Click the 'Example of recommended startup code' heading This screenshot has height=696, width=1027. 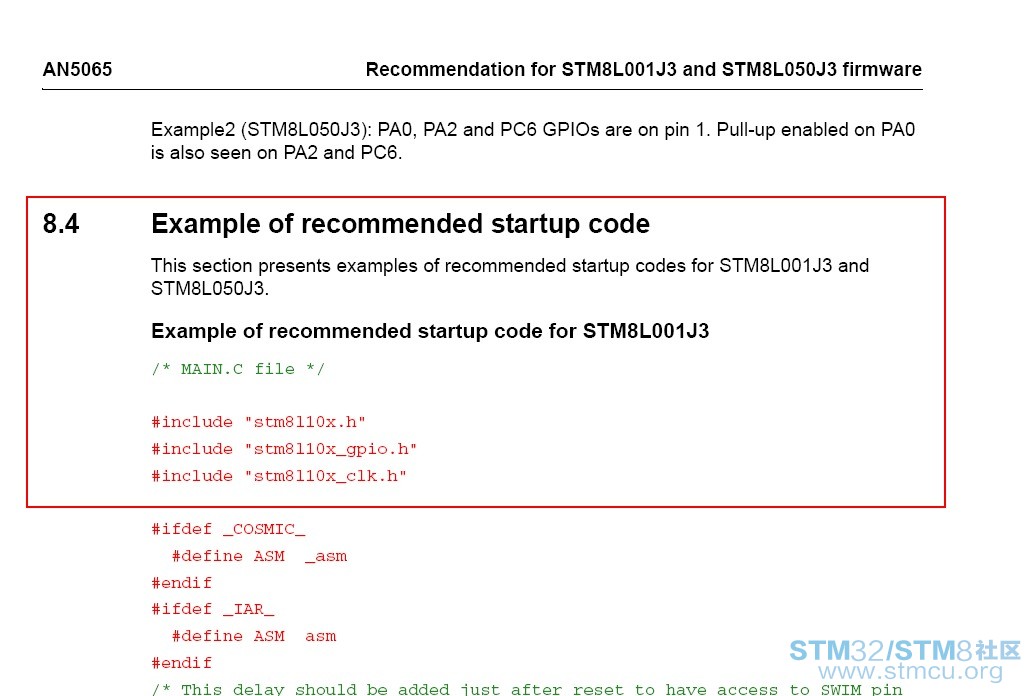[x=400, y=224]
